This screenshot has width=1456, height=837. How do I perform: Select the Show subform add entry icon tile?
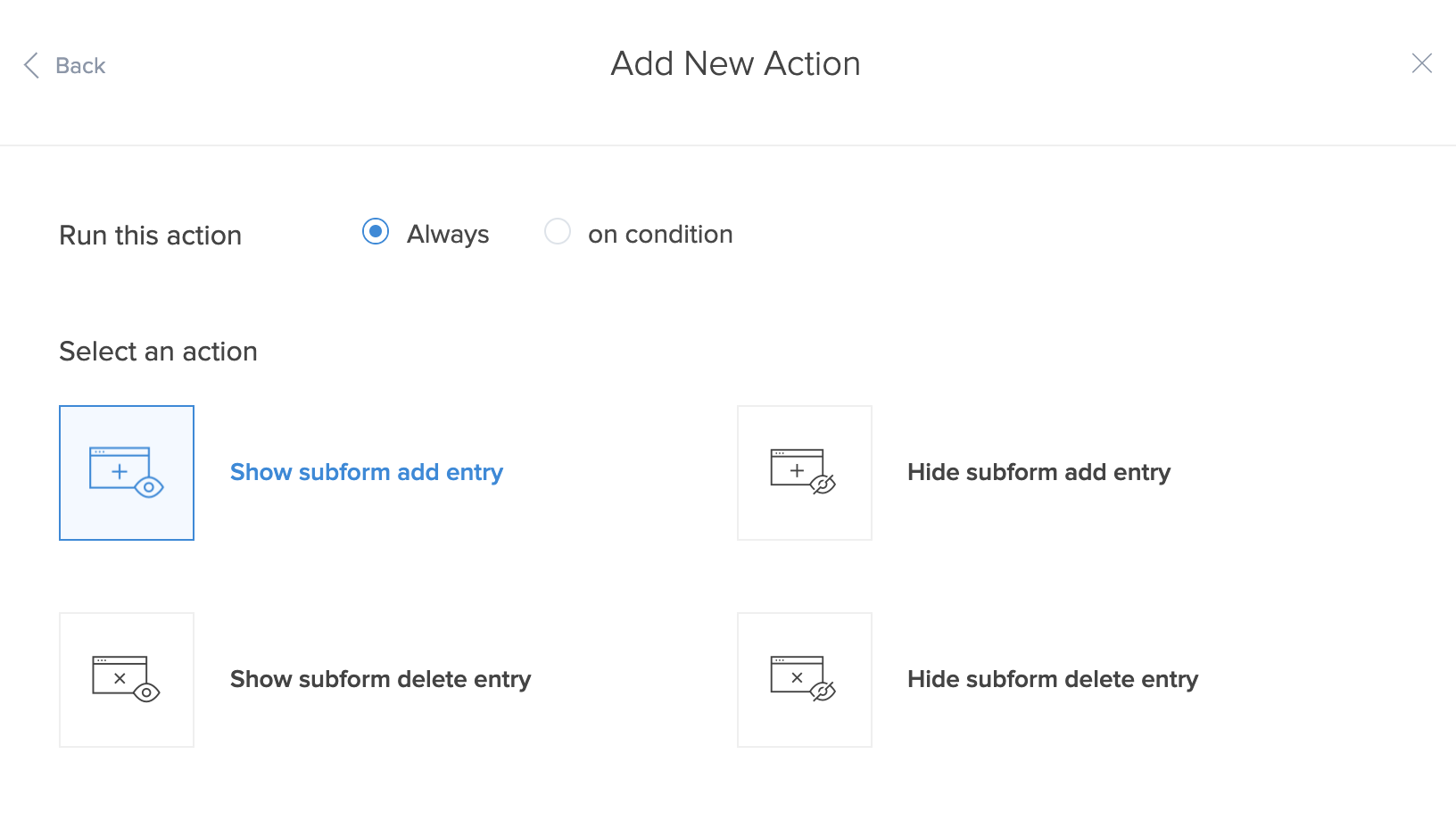coord(127,473)
